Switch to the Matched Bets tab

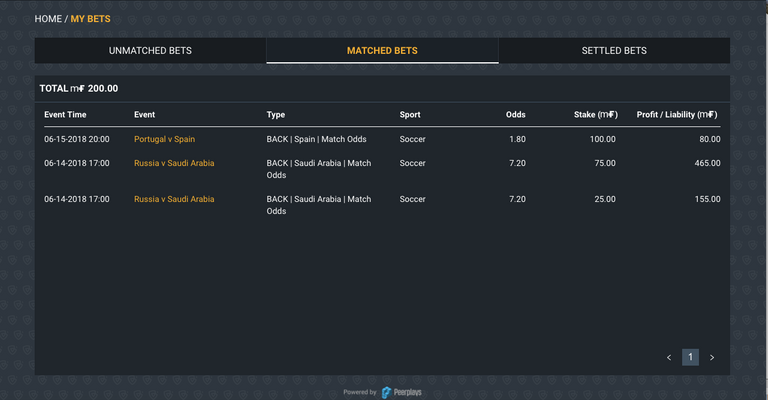tap(382, 51)
